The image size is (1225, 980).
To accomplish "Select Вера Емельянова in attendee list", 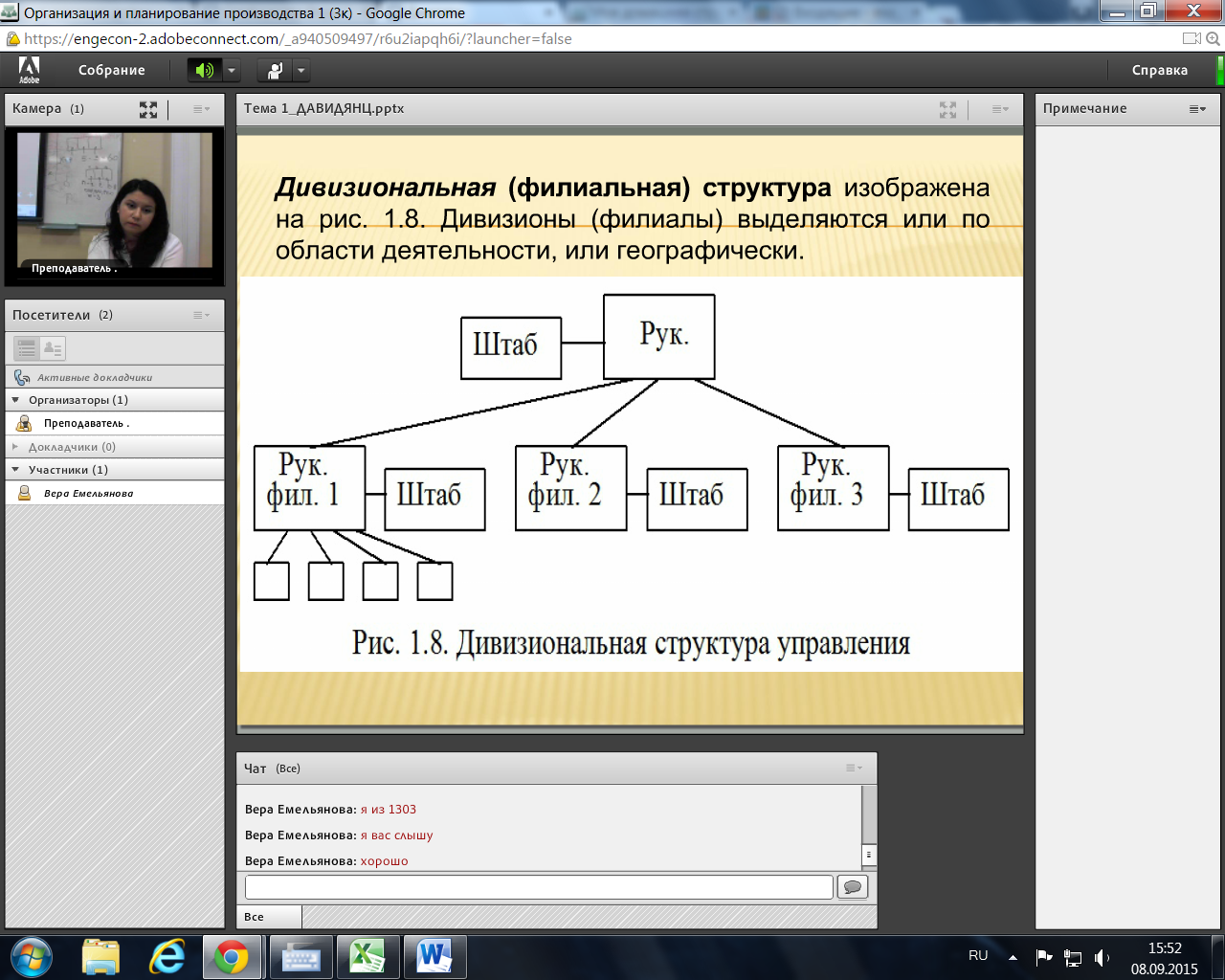I will (x=115, y=493).
